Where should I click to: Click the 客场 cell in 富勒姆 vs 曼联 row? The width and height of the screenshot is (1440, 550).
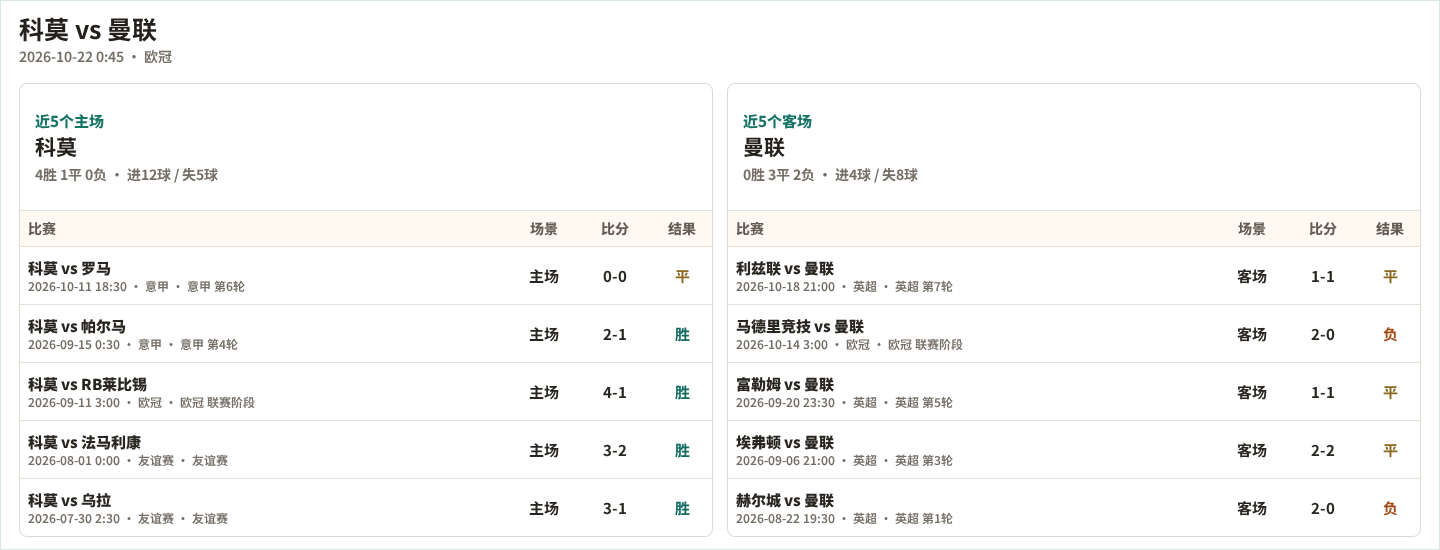click(x=1252, y=392)
